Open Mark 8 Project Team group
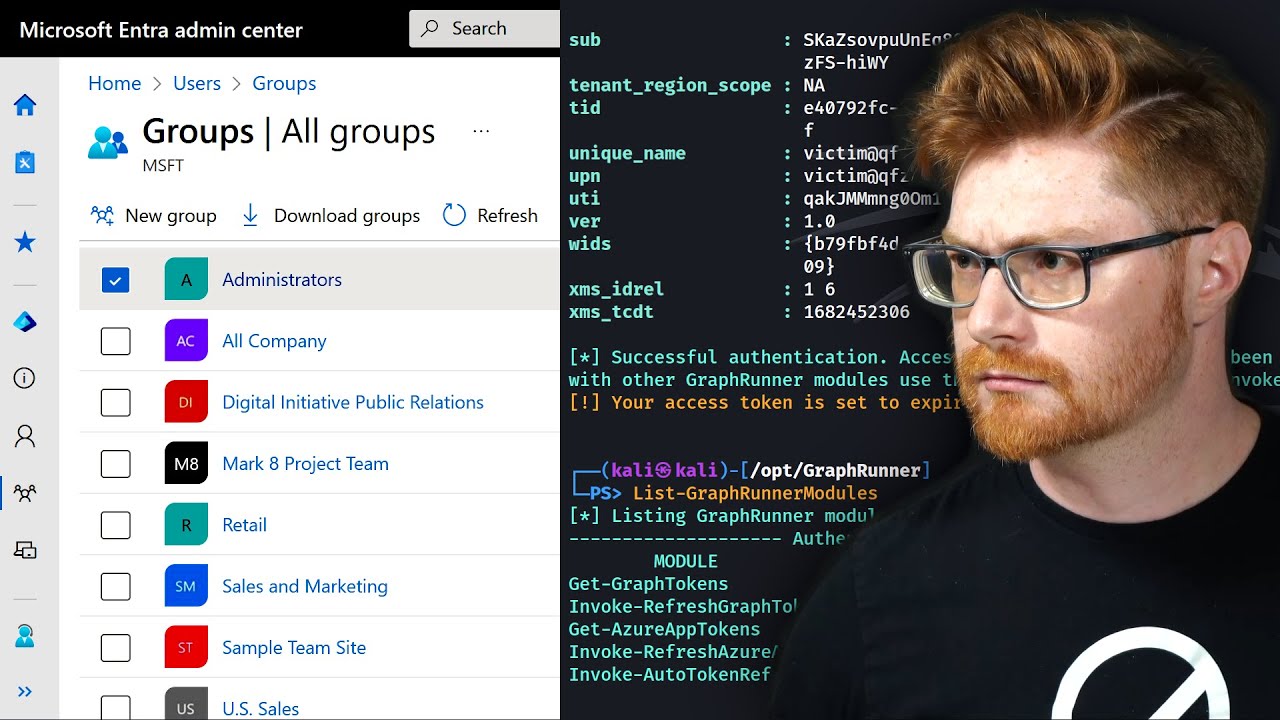1280x720 pixels. (x=305, y=464)
